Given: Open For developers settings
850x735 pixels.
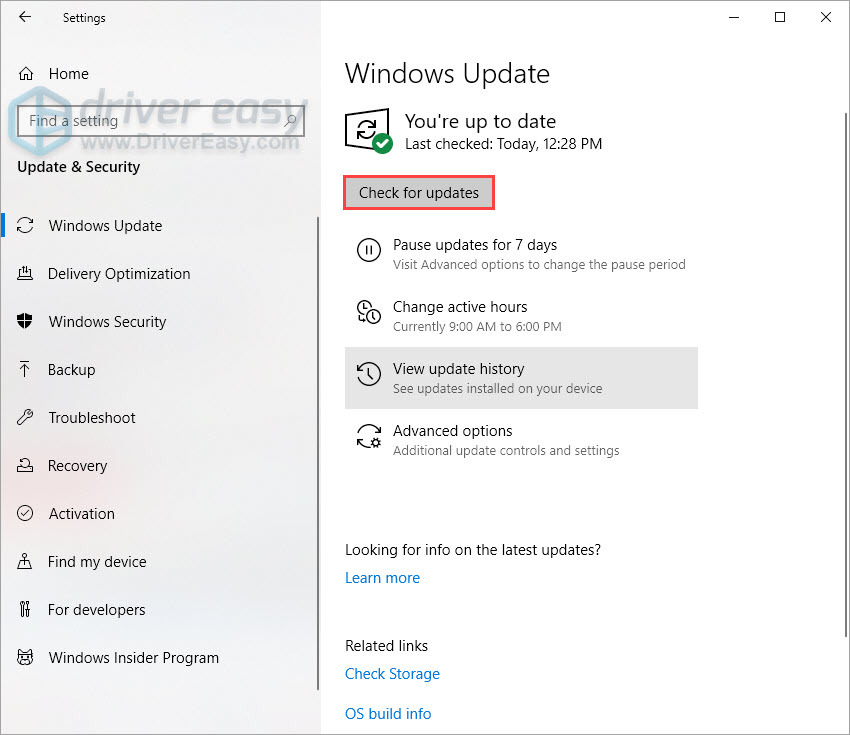Looking at the screenshot, I should 159,609.
